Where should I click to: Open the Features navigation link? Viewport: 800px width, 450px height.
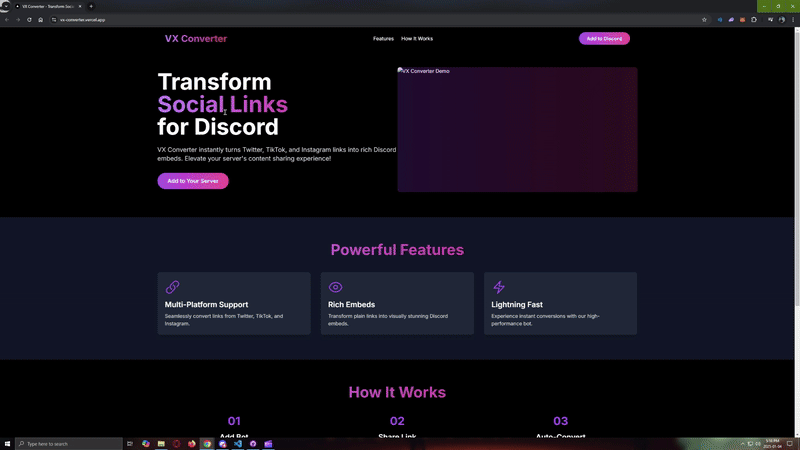pos(383,39)
